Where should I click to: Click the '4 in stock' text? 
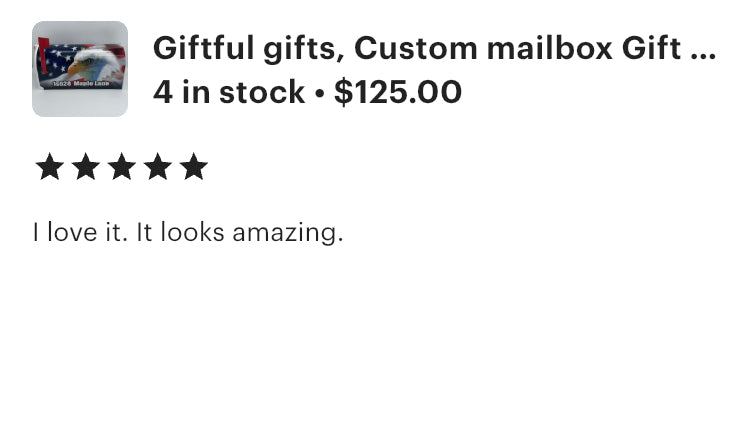tap(229, 92)
